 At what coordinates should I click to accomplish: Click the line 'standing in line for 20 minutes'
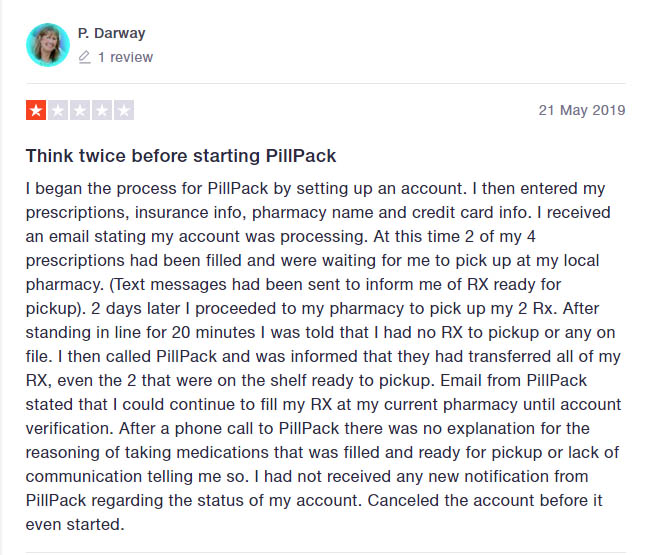320,332
